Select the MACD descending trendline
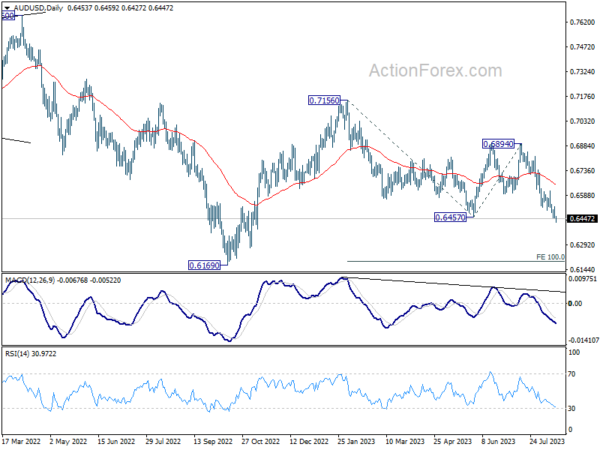 pyautogui.click(x=455, y=285)
